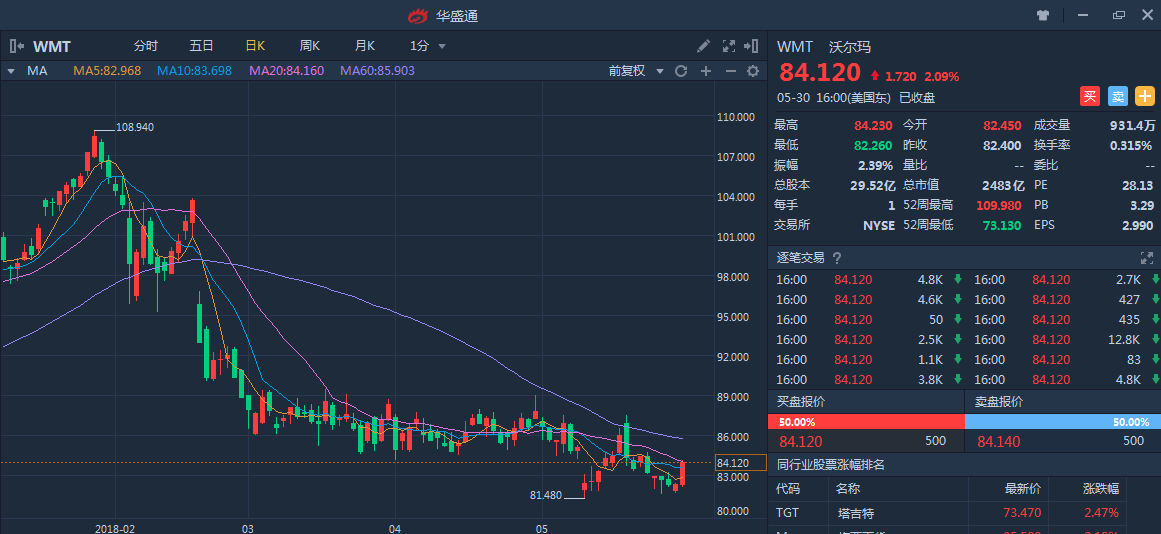The height and width of the screenshot is (534, 1161).
Task: Select the 84.140 ask price
Action: (999, 442)
